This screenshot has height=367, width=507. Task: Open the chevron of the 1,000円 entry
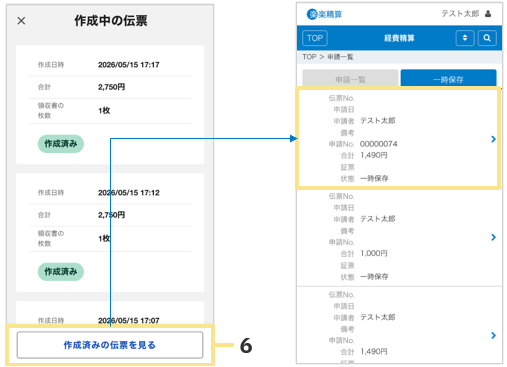tap(493, 237)
